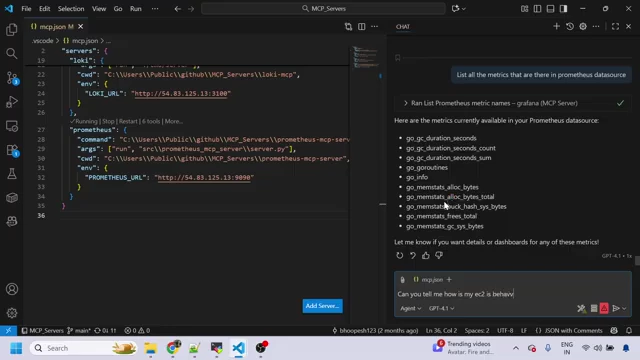
Task: Navigate back with arrow in title bar
Action: tap(178, 9)
